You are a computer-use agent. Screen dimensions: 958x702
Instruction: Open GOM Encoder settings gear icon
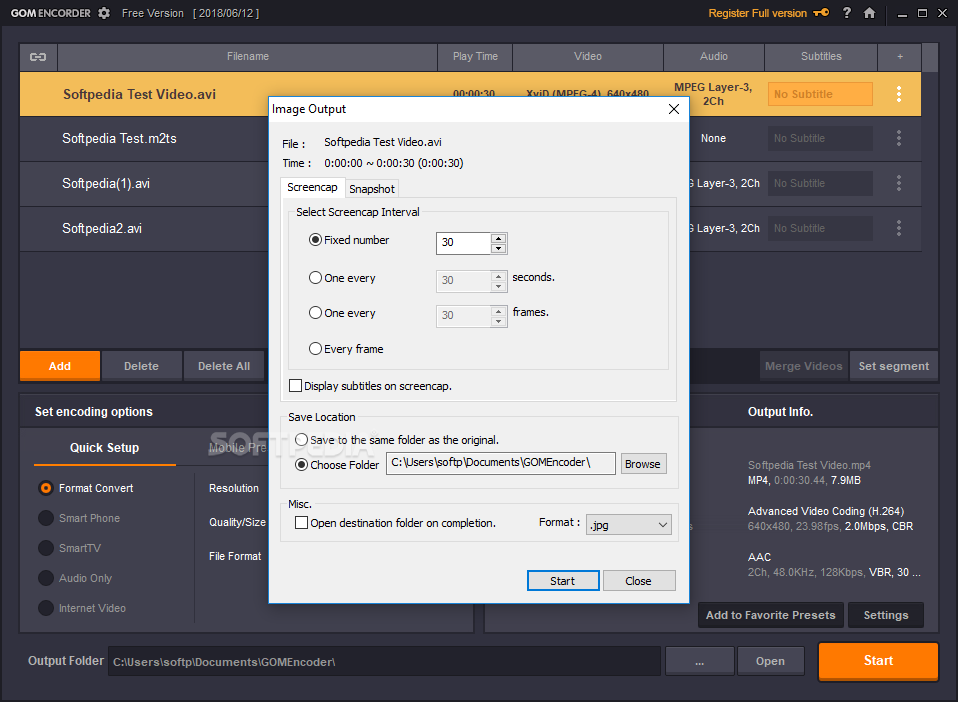click(x=104, y=13)
